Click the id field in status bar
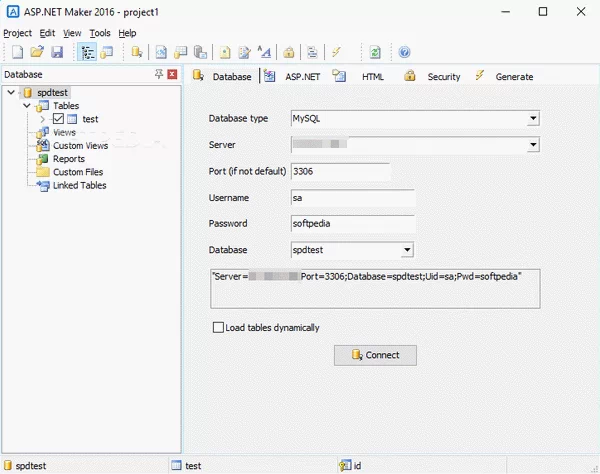The height and width of the screenshot is (474, 600). [x=357, y=466]
